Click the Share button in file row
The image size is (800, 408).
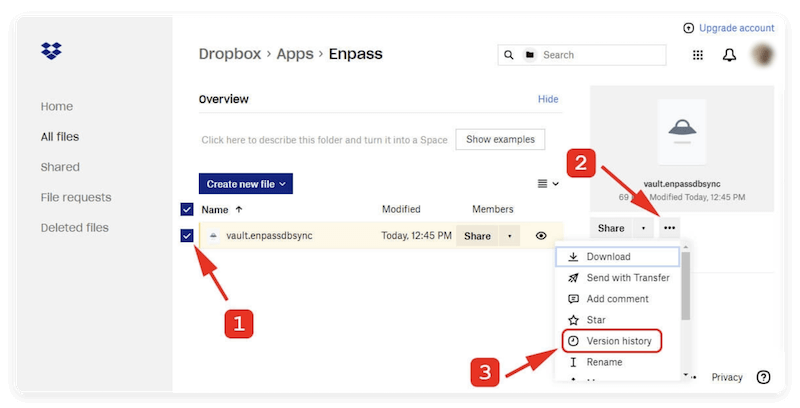tap(477, 236)
